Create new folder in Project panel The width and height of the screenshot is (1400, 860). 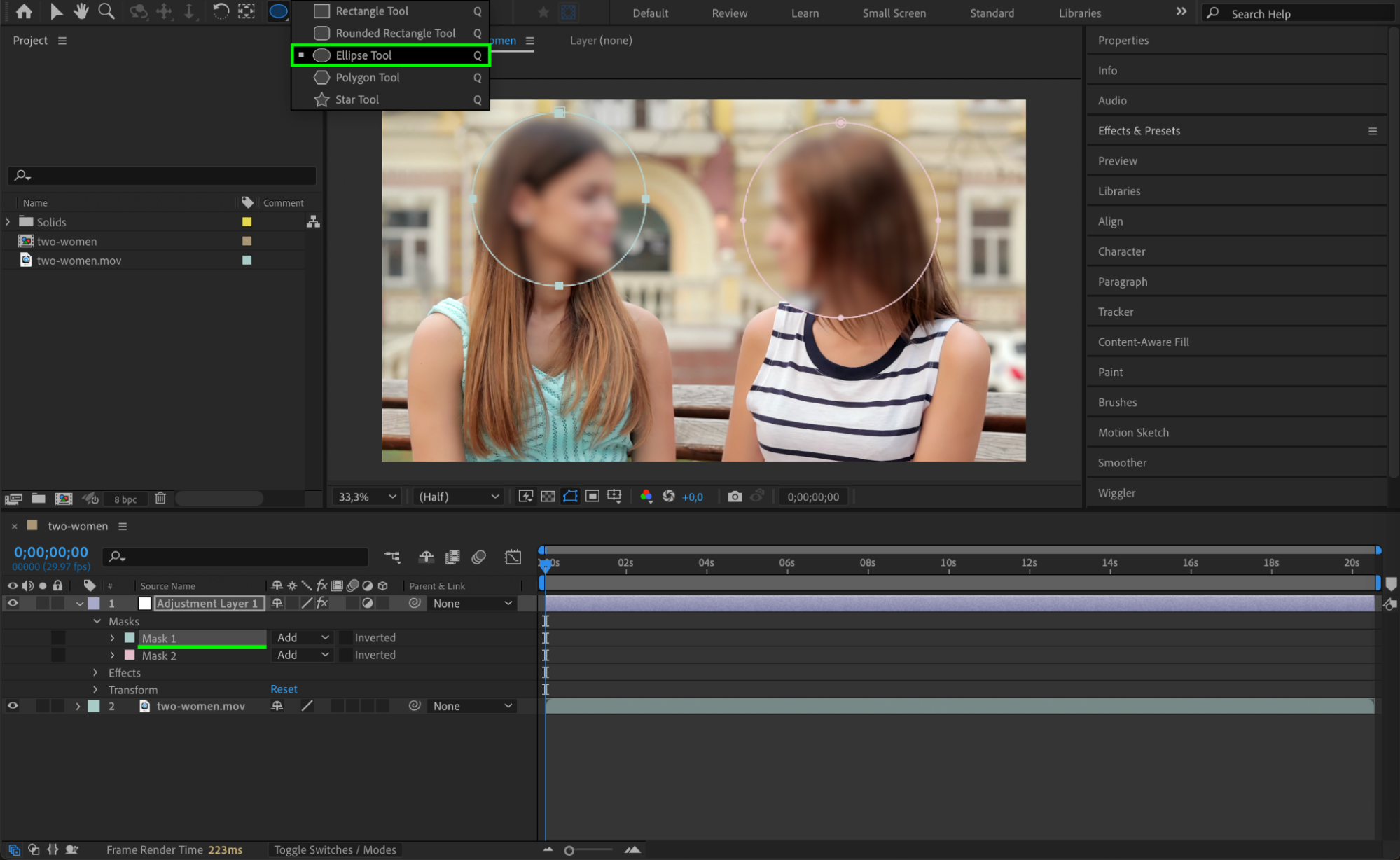[39, 498]
